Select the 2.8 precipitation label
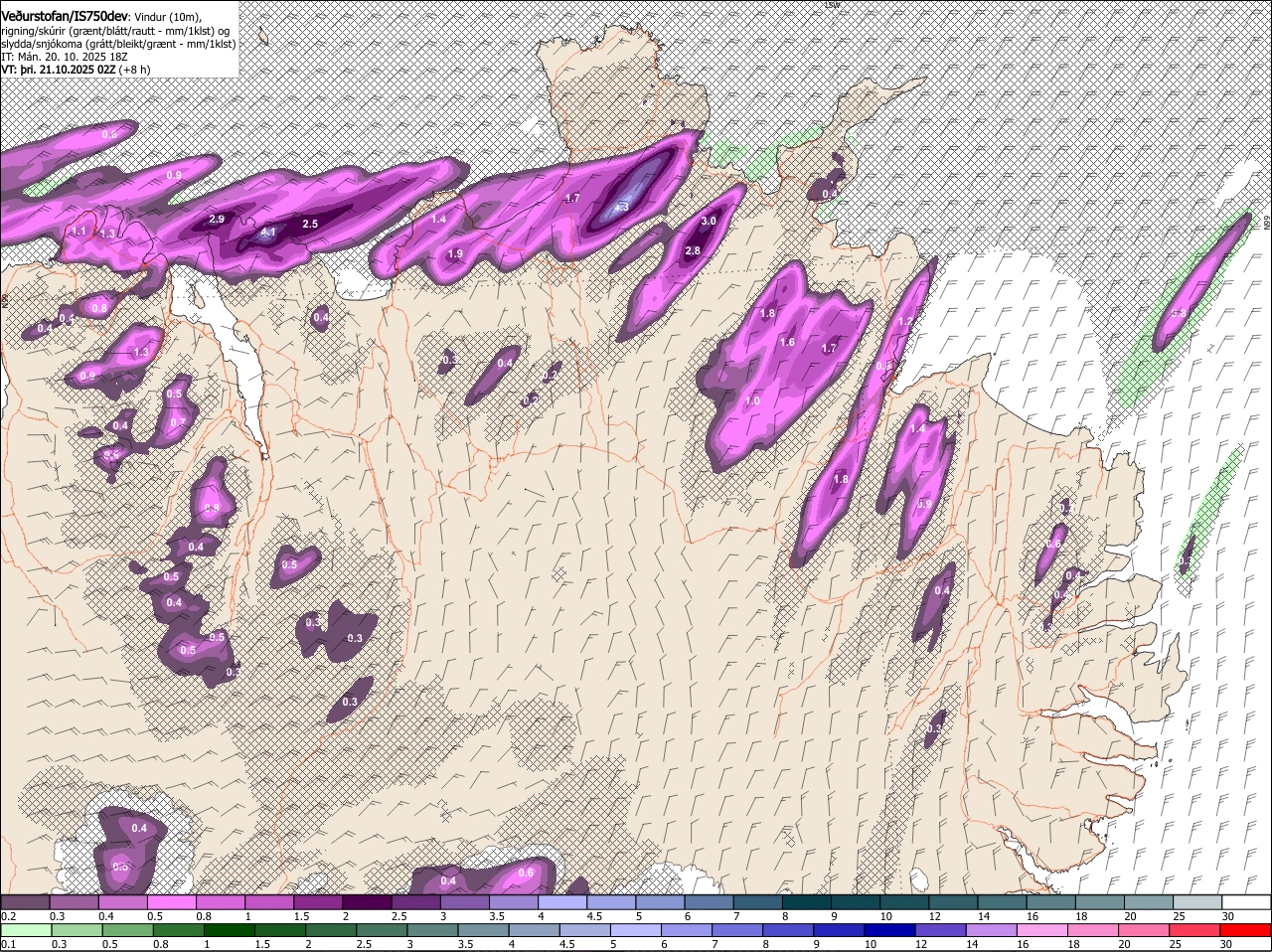Screen dimensions: 1272x952 [693, 251]
